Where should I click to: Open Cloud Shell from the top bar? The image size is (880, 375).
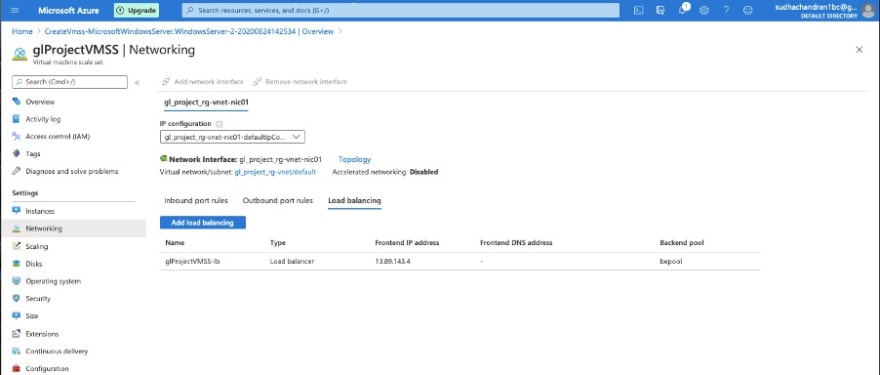[x=638, y=10]
